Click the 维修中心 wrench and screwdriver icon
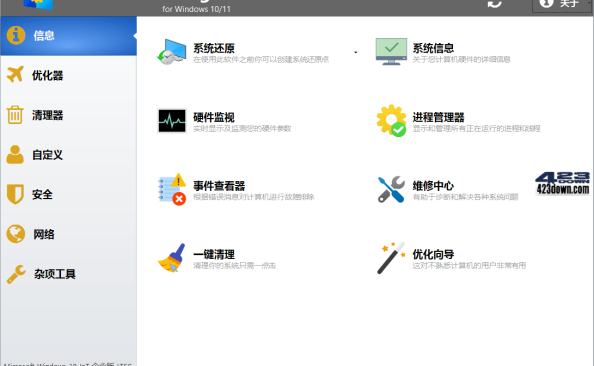594x366 pixels. click(391, 189)
